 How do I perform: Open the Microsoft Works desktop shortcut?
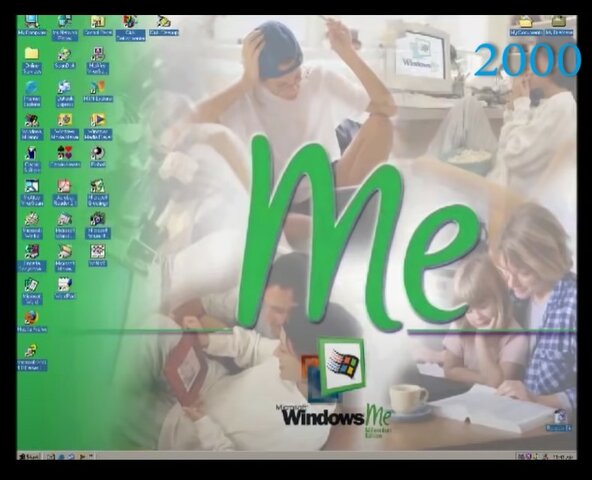[32, 226]
